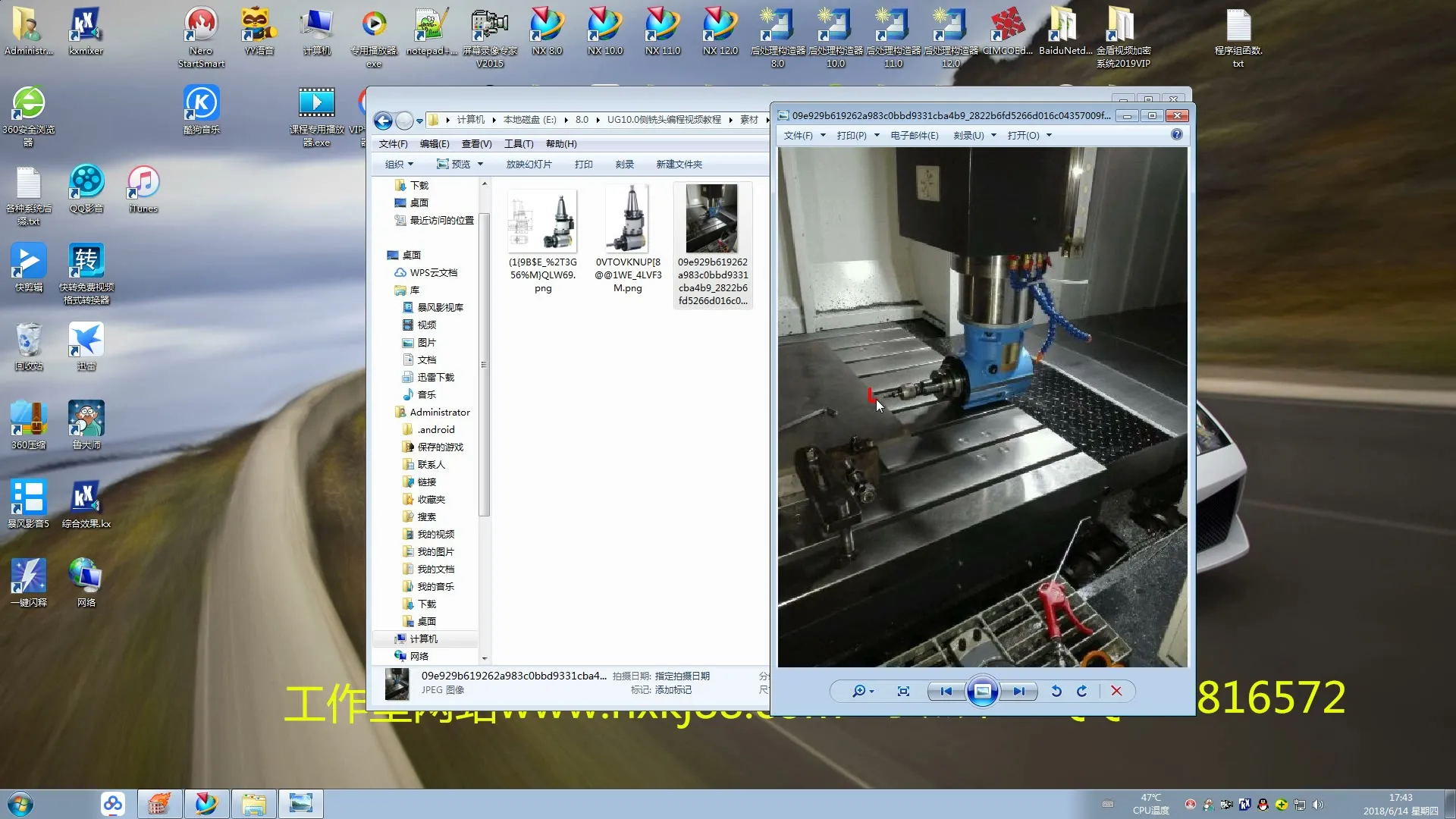Click the actual size fit icon

[x=903, y=691]
